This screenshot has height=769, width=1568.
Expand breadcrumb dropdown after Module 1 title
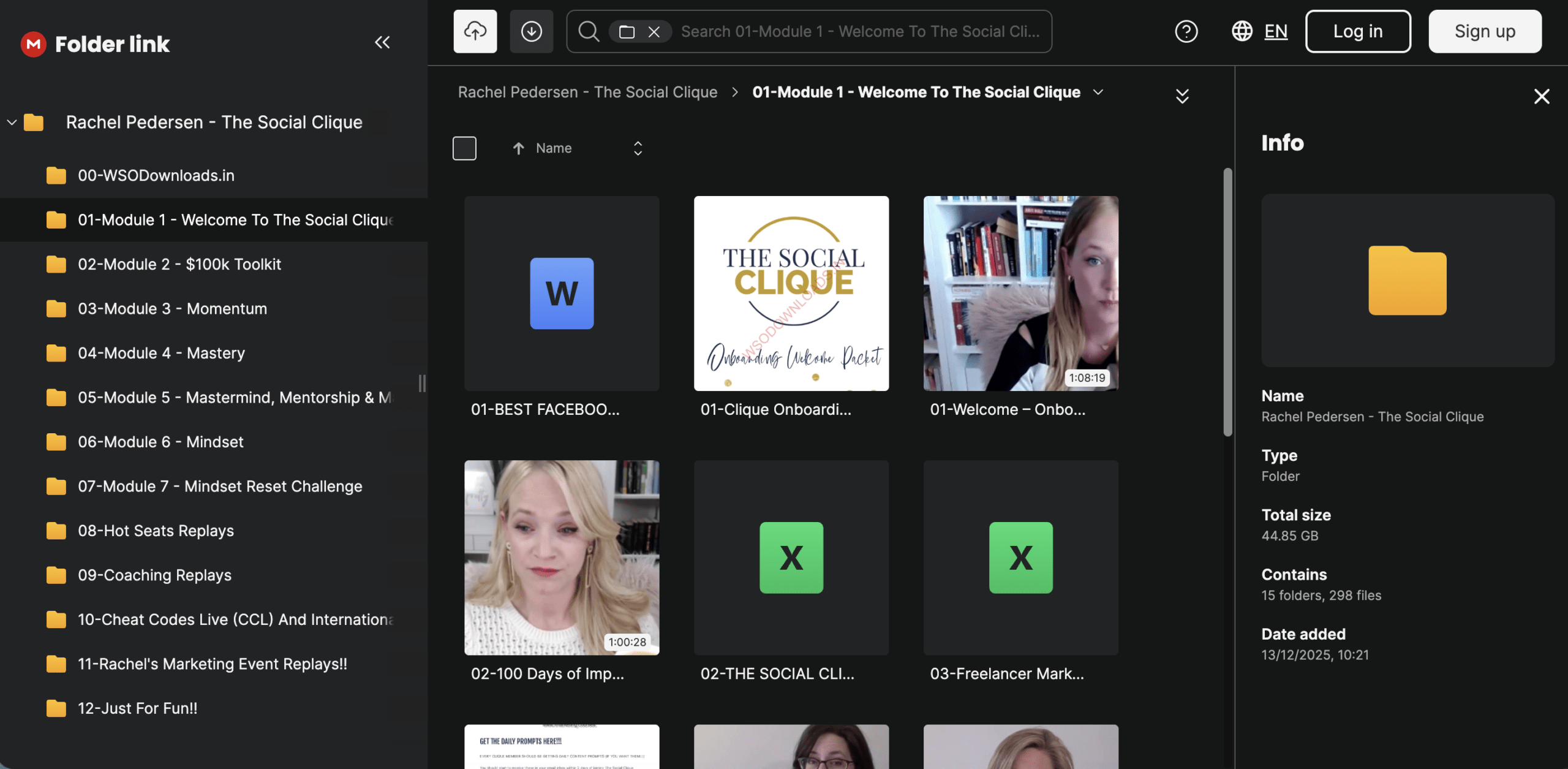coord(1098,92)
